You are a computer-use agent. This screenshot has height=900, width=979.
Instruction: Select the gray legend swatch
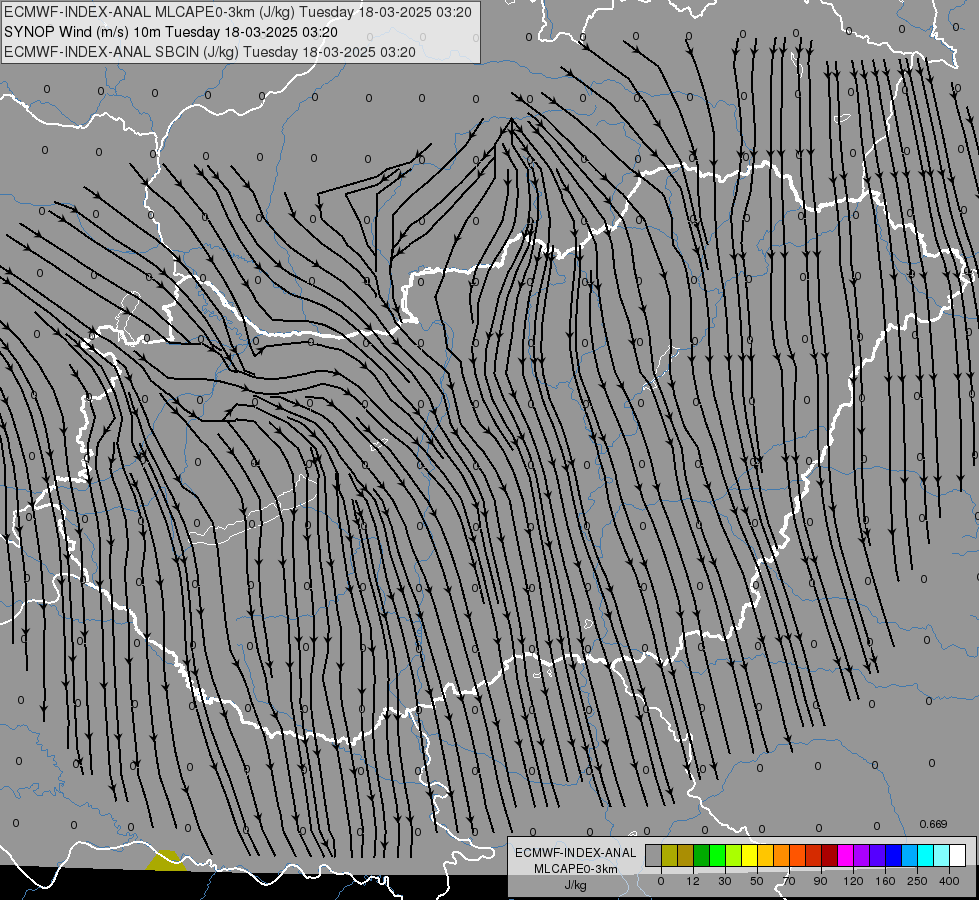tap(654, 855)
